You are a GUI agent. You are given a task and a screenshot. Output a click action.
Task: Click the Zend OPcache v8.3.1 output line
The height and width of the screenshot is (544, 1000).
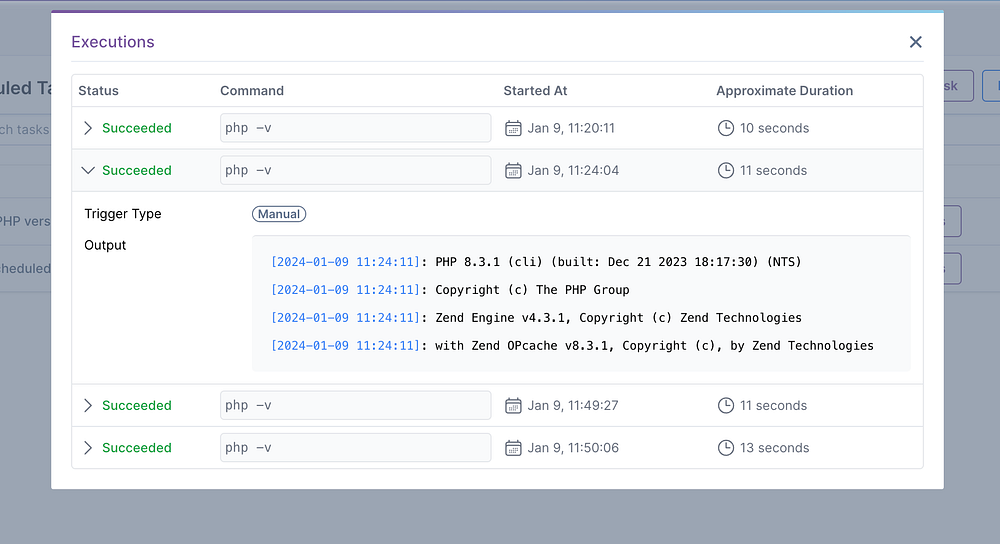click(572, 346)
